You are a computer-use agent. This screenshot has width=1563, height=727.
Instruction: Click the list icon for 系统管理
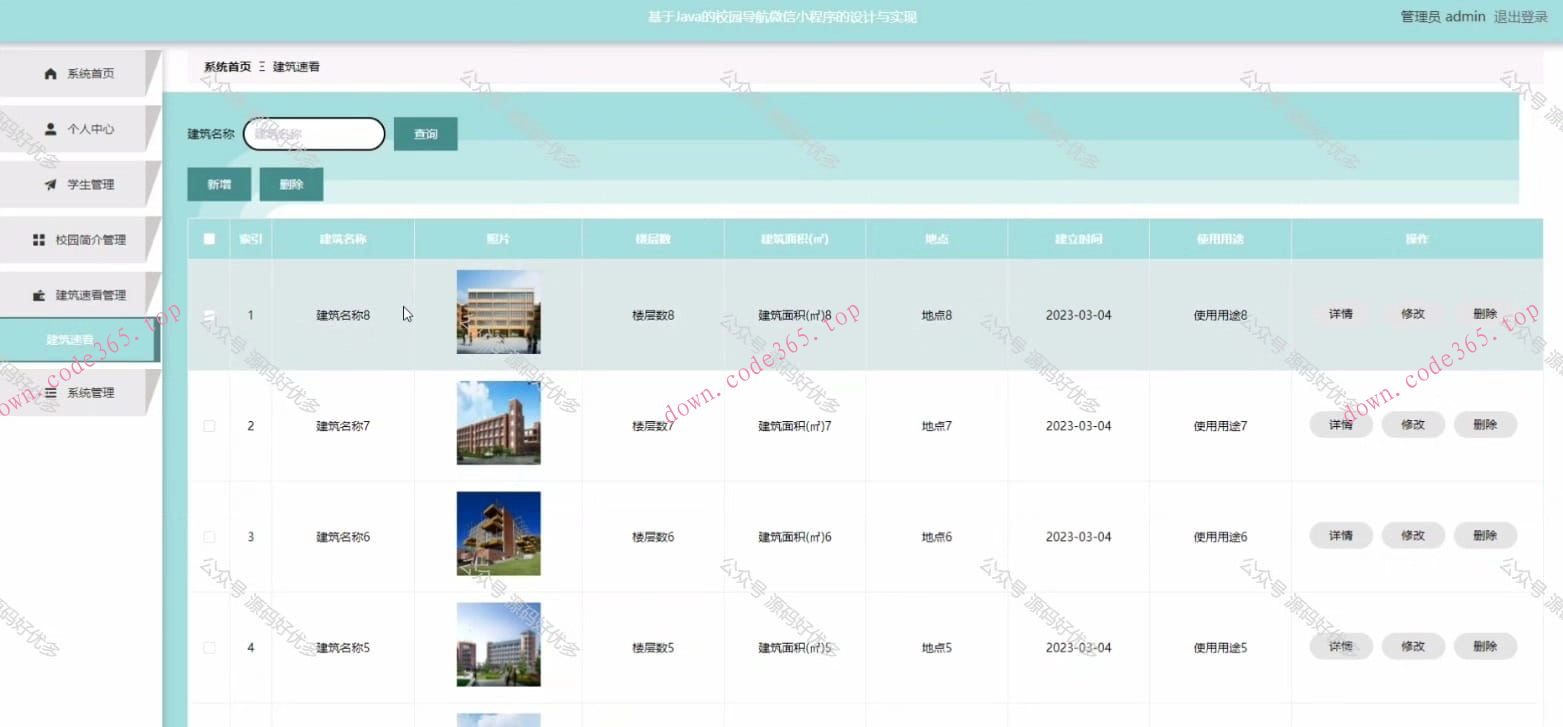tap(51, 393)
